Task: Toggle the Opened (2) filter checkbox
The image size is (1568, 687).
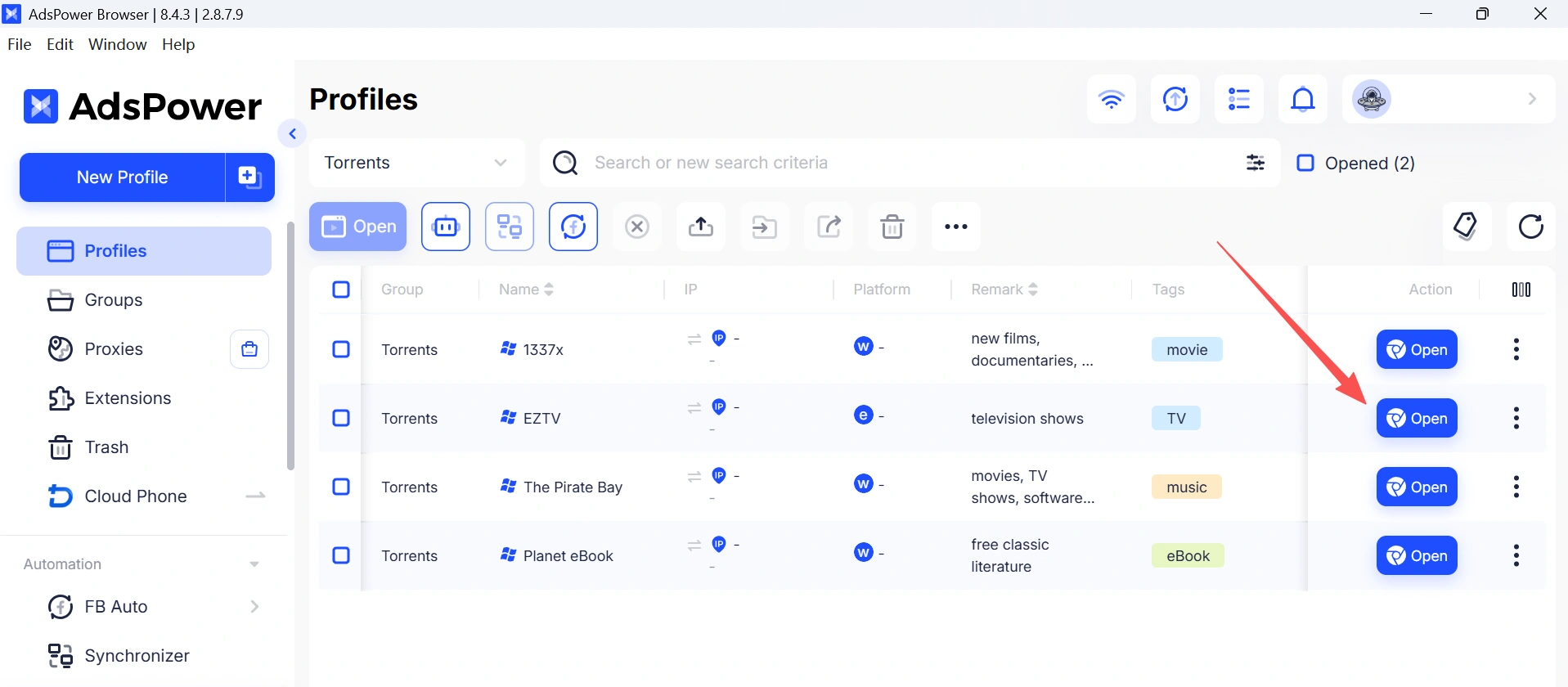Action: coord(1305,163)
